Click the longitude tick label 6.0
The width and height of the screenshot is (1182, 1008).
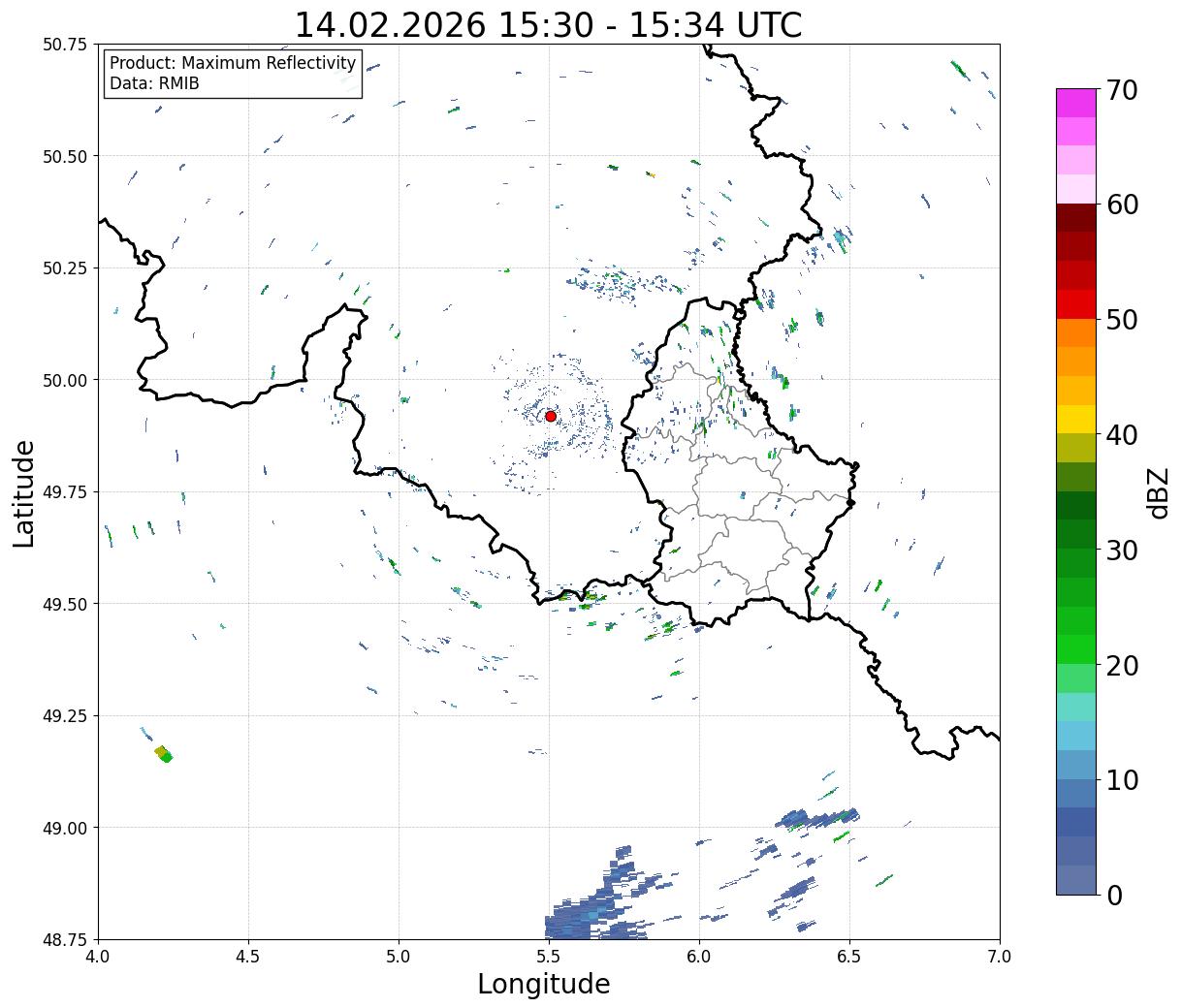(x=699, y=957)
